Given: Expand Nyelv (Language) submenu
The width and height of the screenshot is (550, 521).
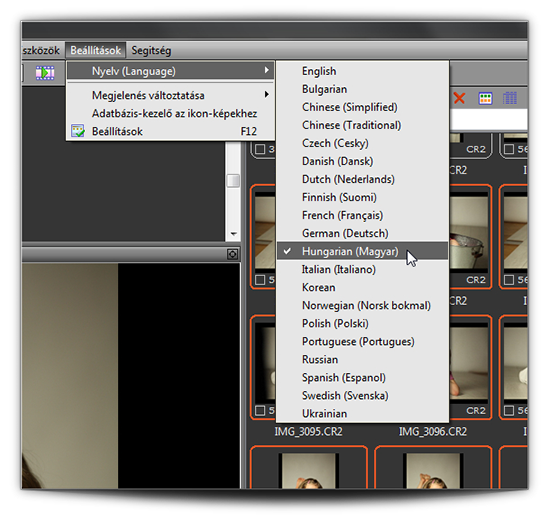Looking at the screenshot, I should [170, 71].
